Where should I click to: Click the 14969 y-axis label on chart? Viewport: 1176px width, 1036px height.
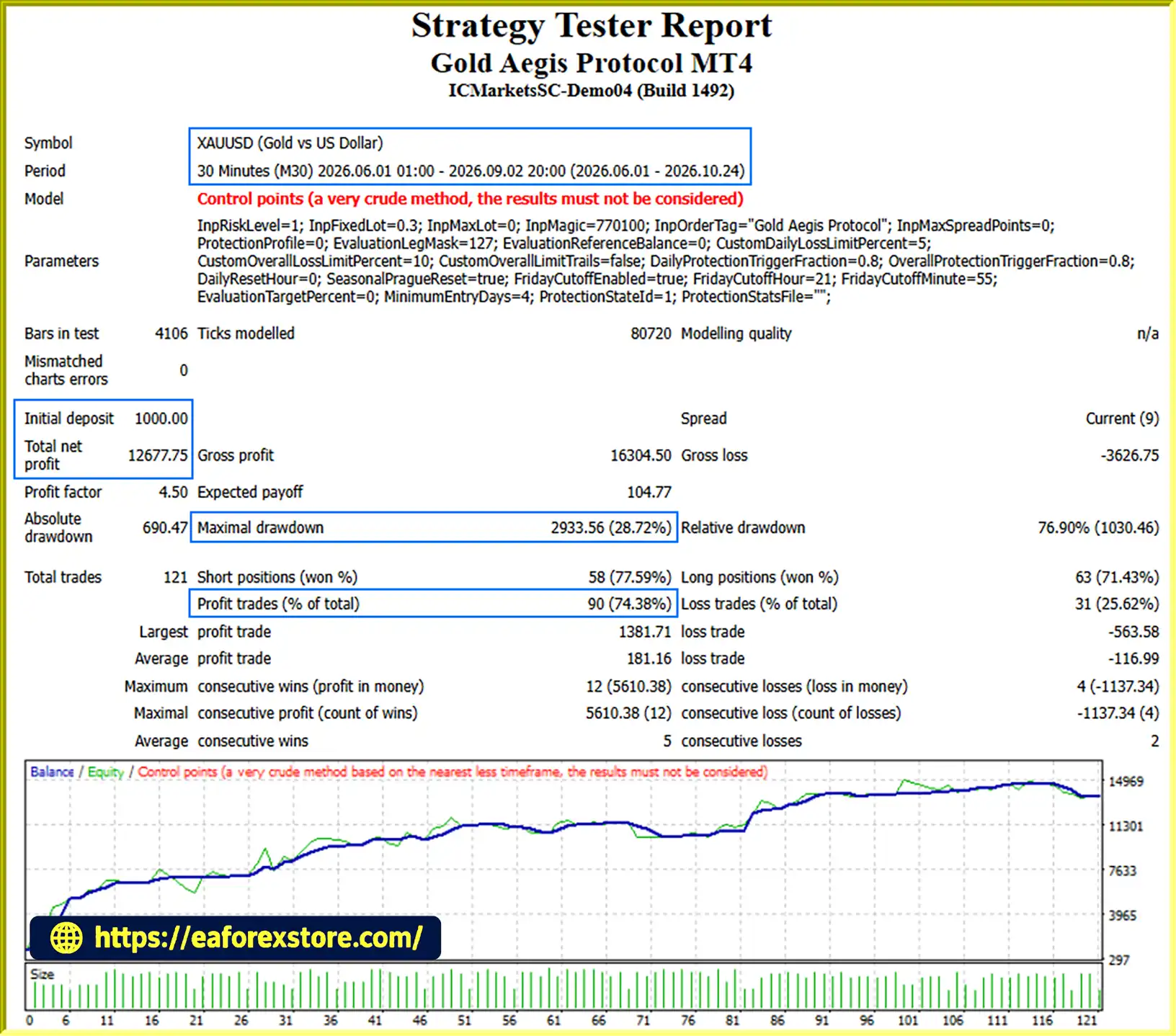tap(1126, 782)
